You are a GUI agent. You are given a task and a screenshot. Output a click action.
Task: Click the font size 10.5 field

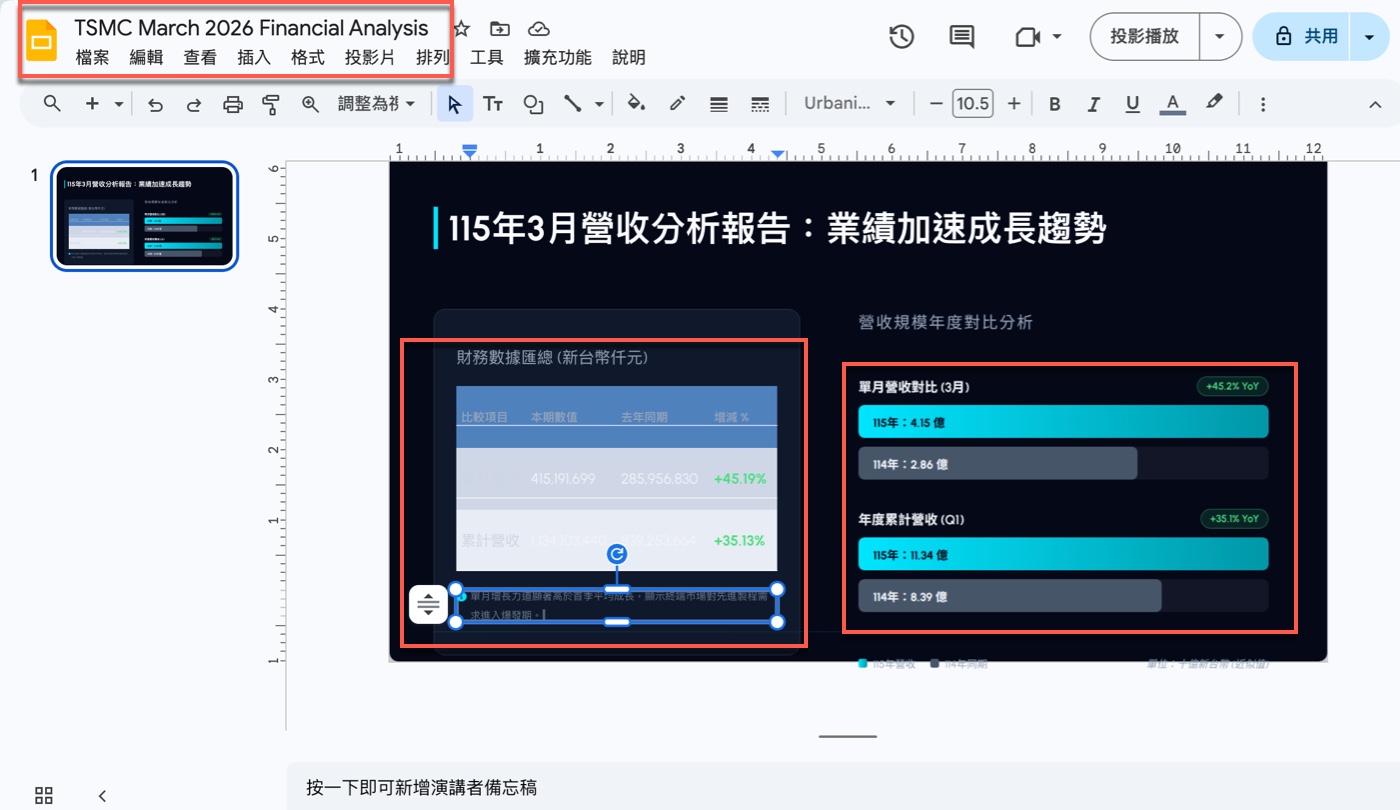pyautogui.click(x=973, y=104)
